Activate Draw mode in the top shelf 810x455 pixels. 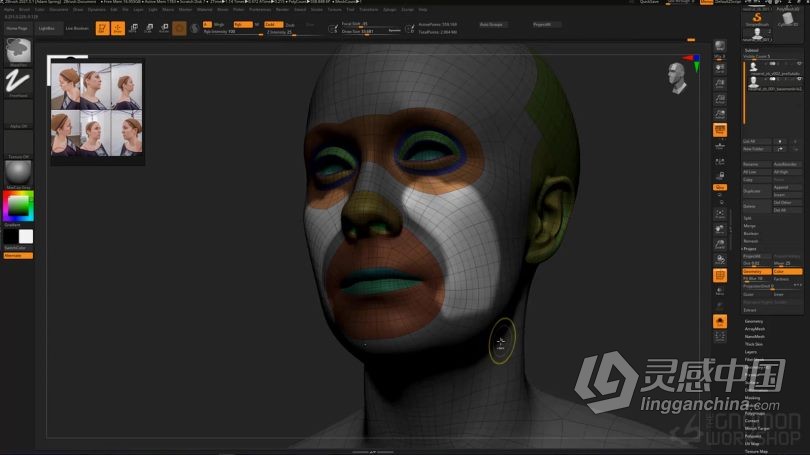(x=118, y=28)
